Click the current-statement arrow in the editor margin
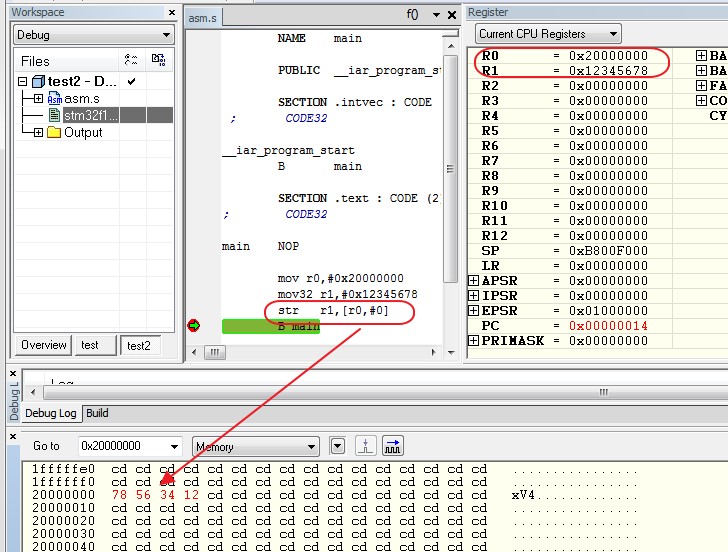Image resolution: width=728 pixels, height=552 pixels. (194, 325)
